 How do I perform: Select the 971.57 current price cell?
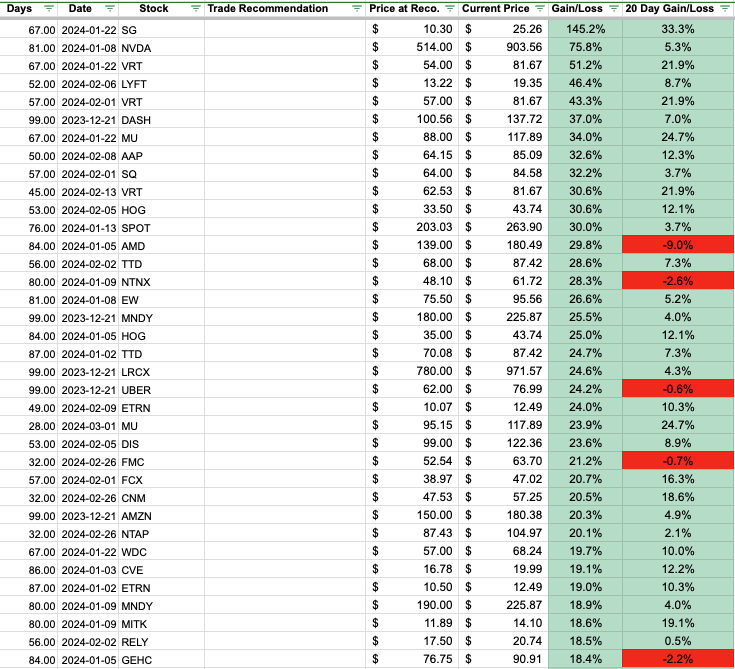point(503,371)
